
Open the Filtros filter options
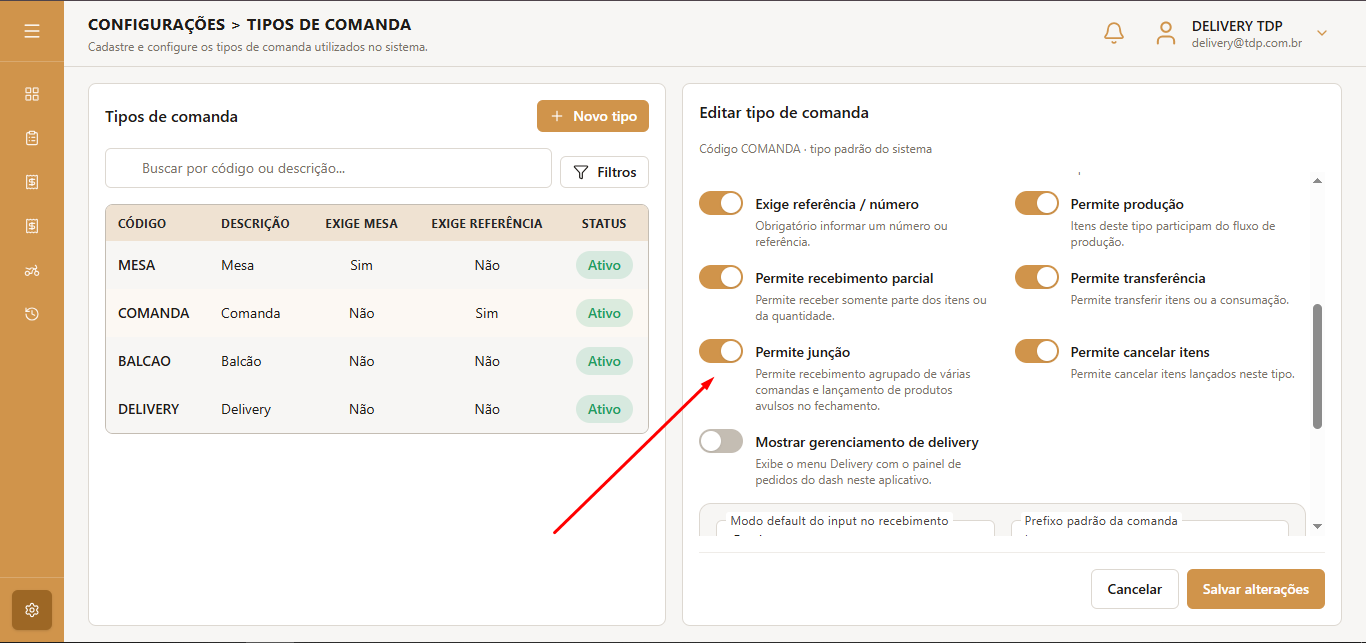[x=605, y=172]
